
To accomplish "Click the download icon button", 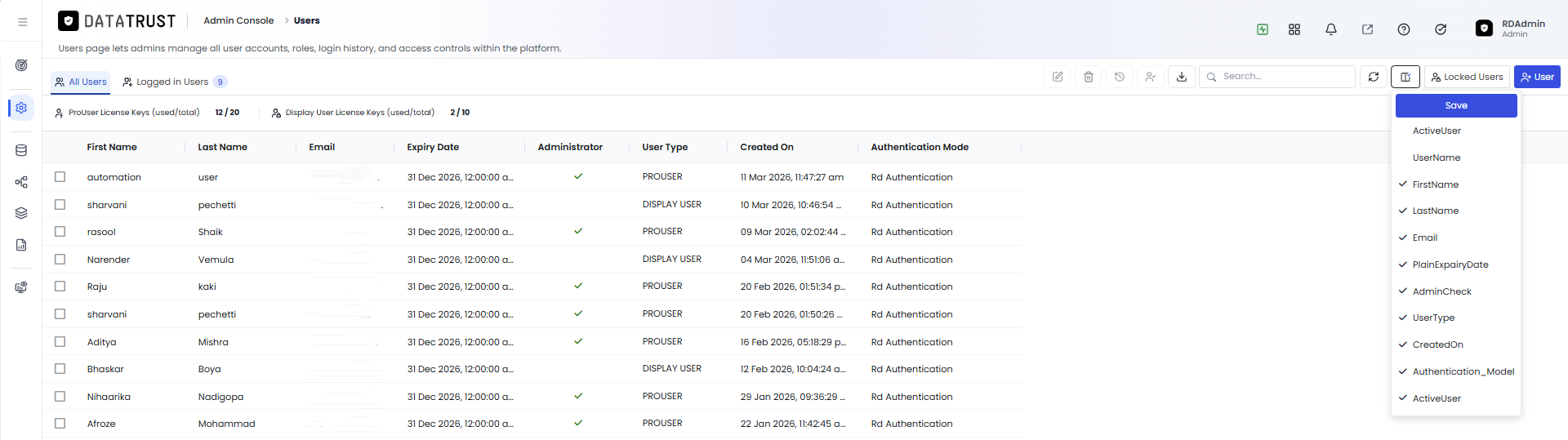I will [x=1182, y=77].
